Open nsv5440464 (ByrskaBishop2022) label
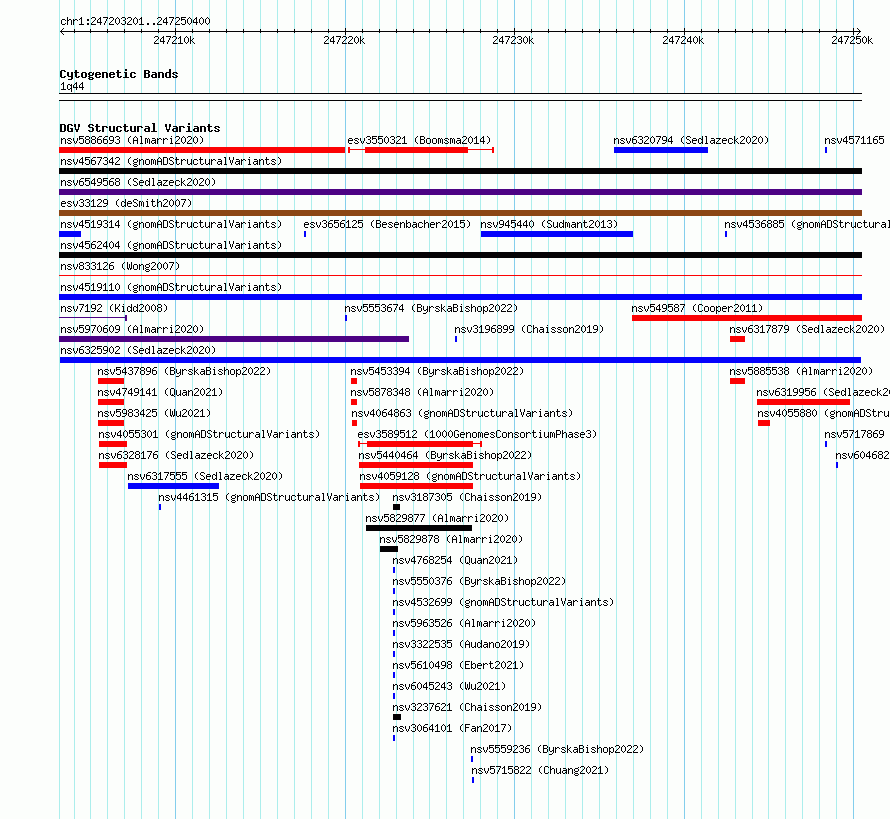The image size is (890, 819). [445, 455]
